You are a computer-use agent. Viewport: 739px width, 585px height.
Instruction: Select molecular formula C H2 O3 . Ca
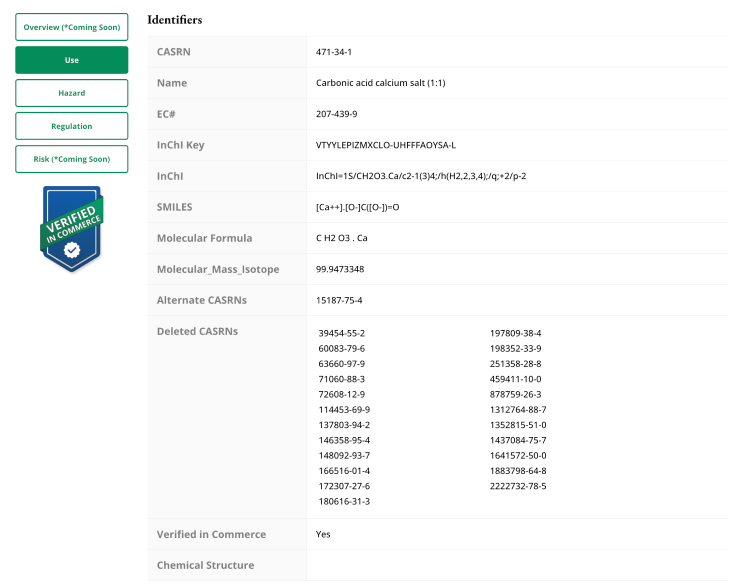341,239
